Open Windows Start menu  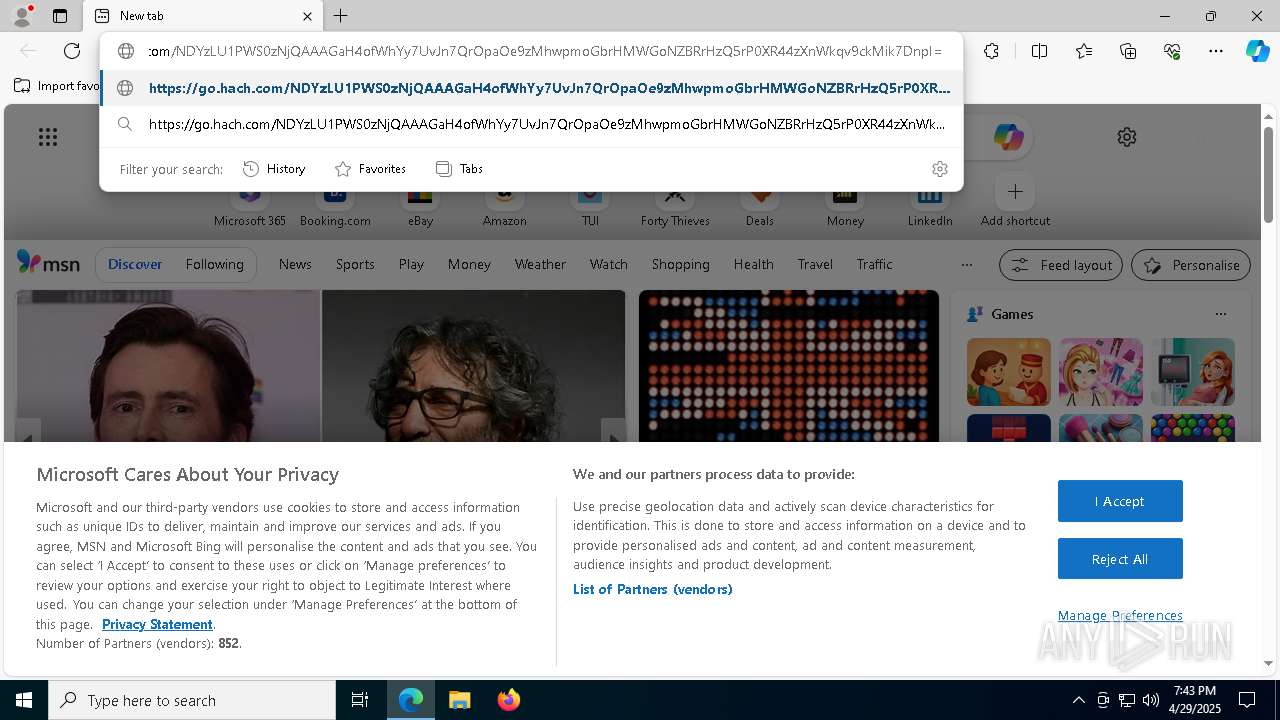point(24,700)
